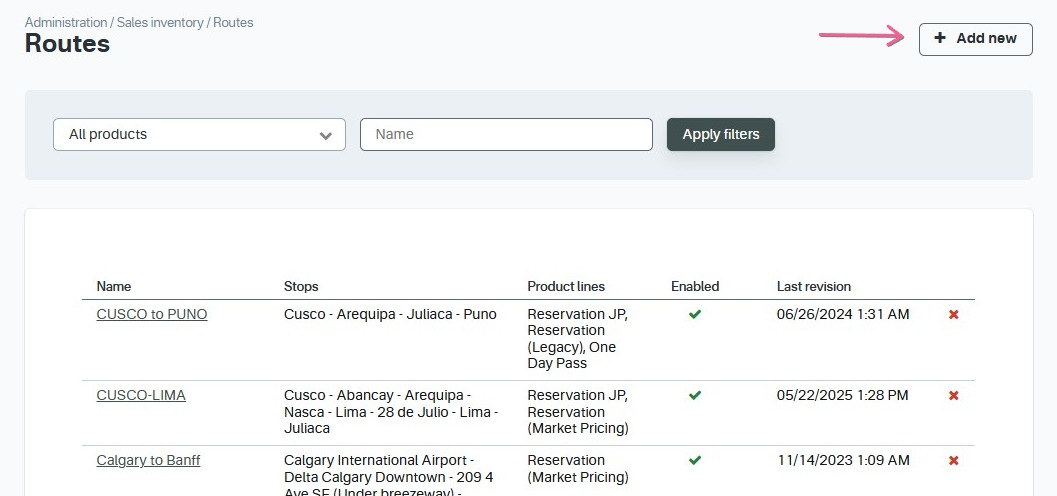Focus the Name filter field

pos(506,135)
